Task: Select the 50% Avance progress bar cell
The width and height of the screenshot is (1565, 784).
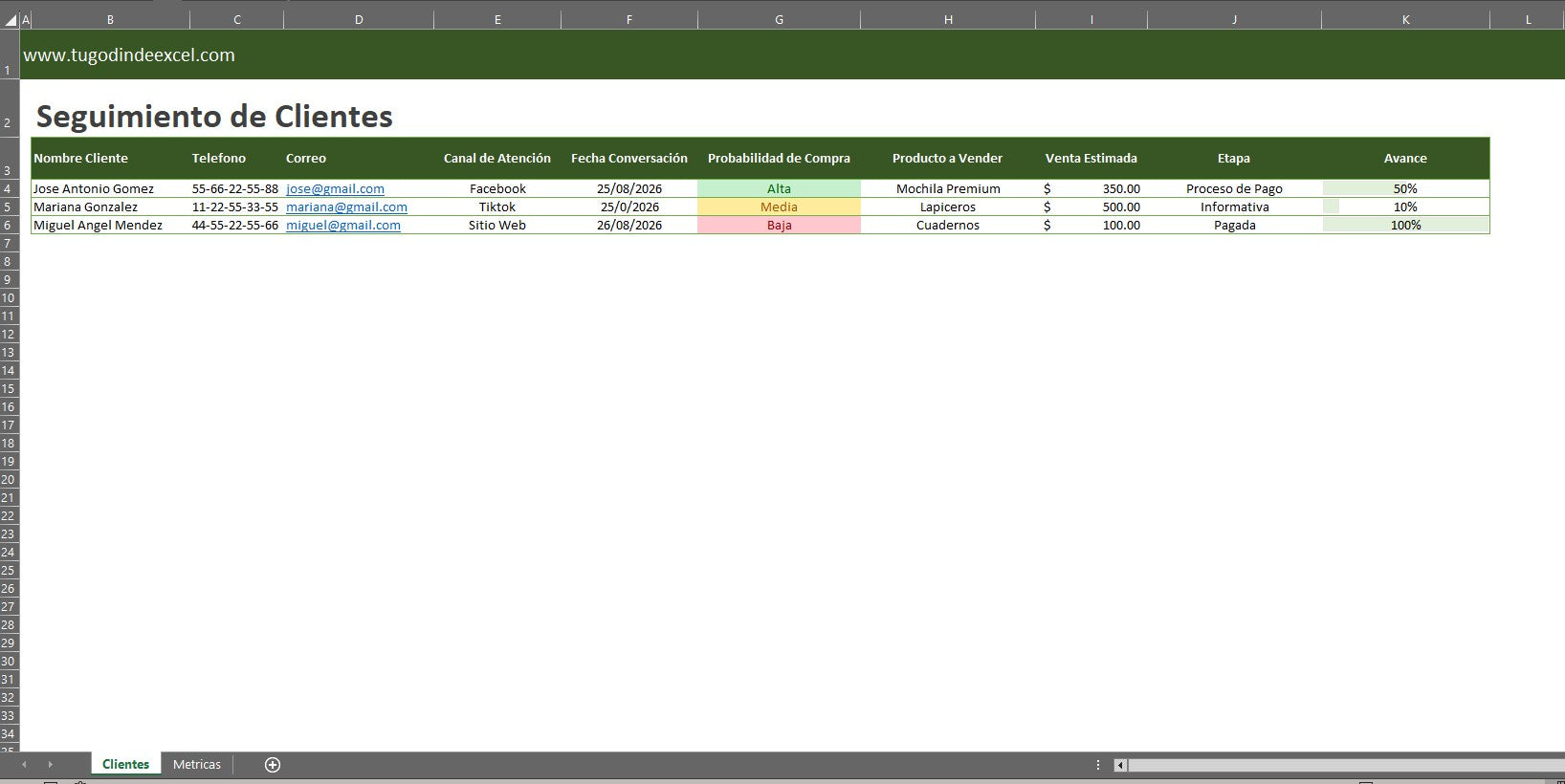Action: [x=1405, y=189]
